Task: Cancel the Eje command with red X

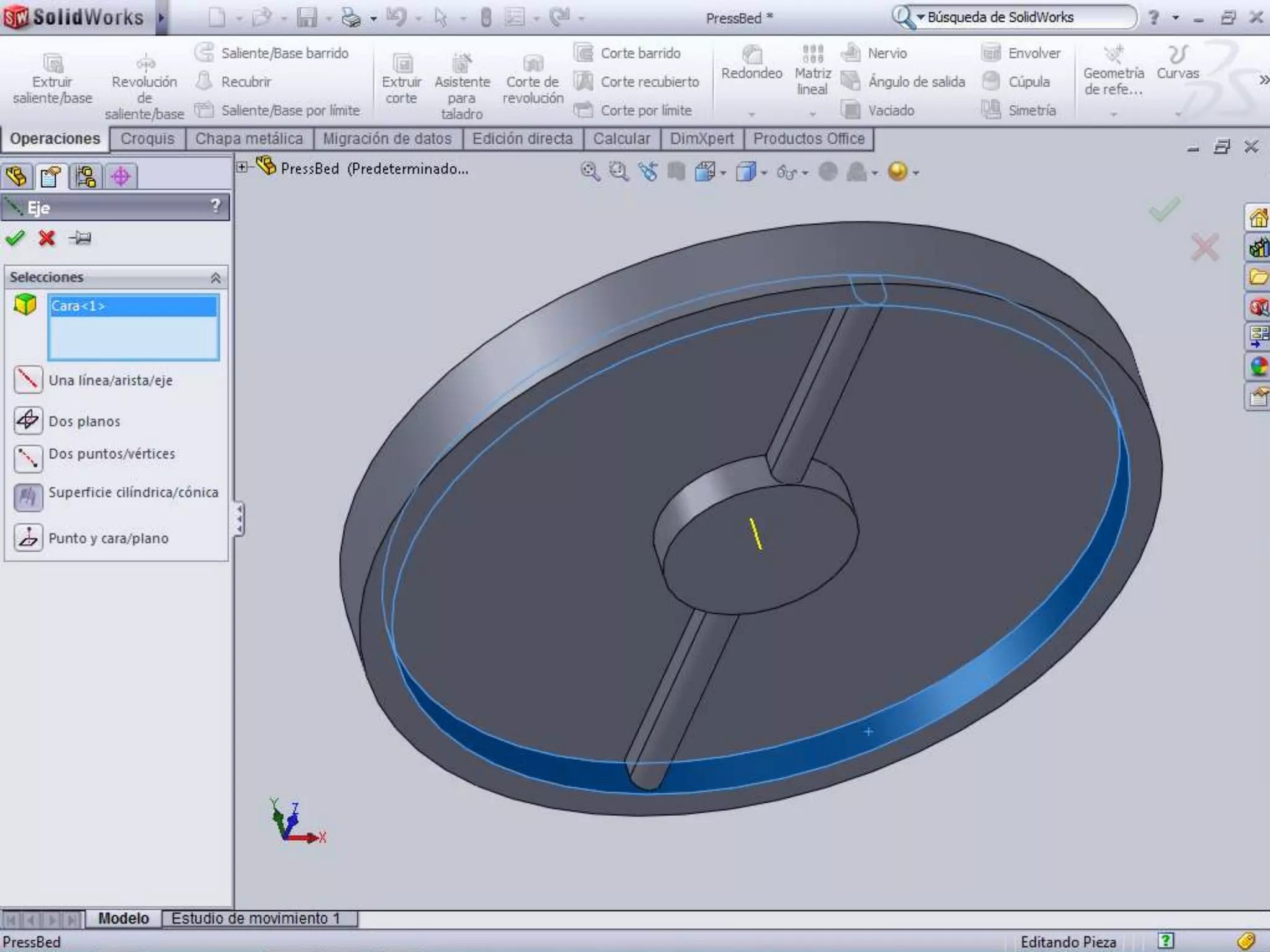Action: tap(47, 238)
